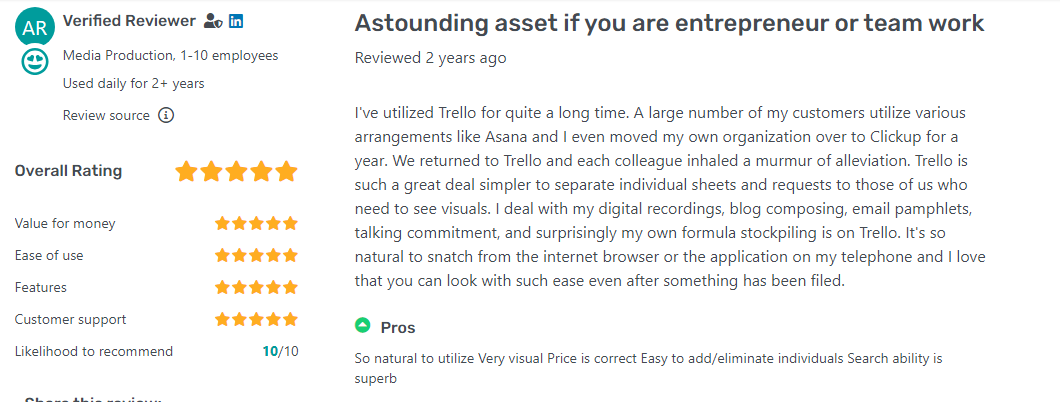Screen dimensions: 1060x402
Task: Click the 10/10 recommend score
Action: tap(280, 351)
